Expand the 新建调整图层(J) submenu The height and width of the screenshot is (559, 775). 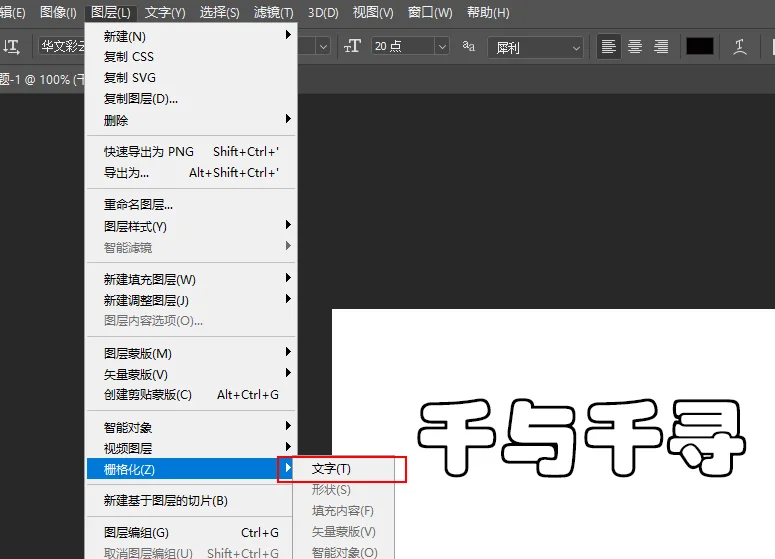[x=191, y=300]
